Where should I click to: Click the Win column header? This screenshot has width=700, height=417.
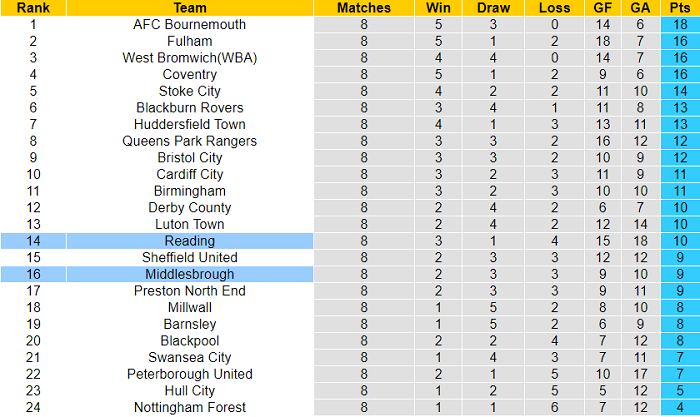[437, 7]
